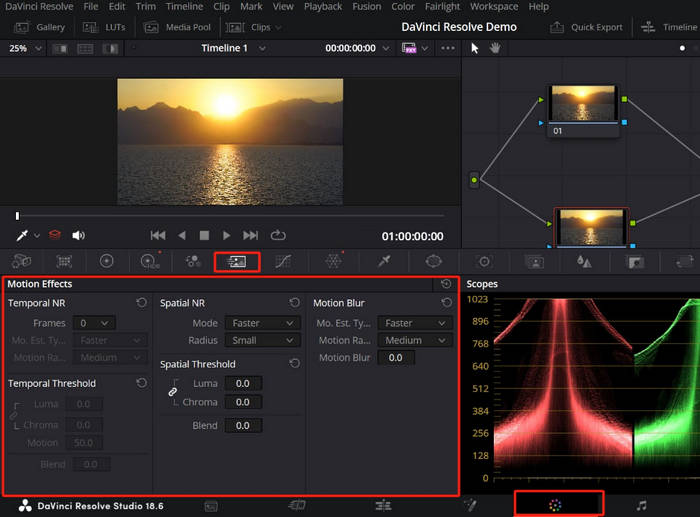Select the Qualifier eyedropper palette icon

pyautogui.click(x=384, y=261)
